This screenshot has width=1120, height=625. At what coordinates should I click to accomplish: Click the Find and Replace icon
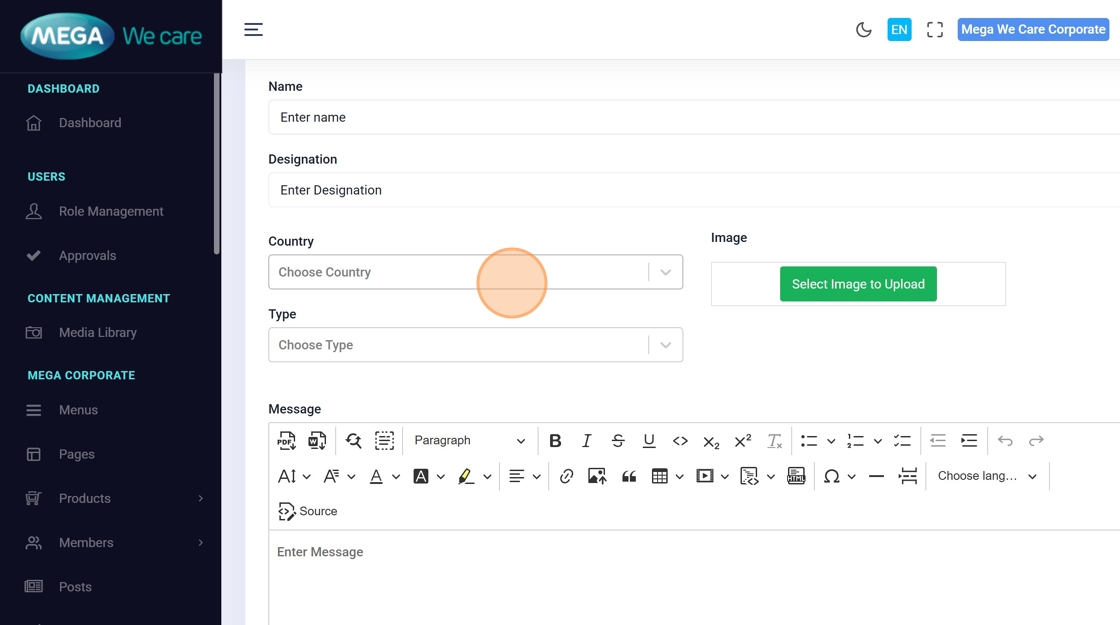pyautogui.click(x=353, y=441)
